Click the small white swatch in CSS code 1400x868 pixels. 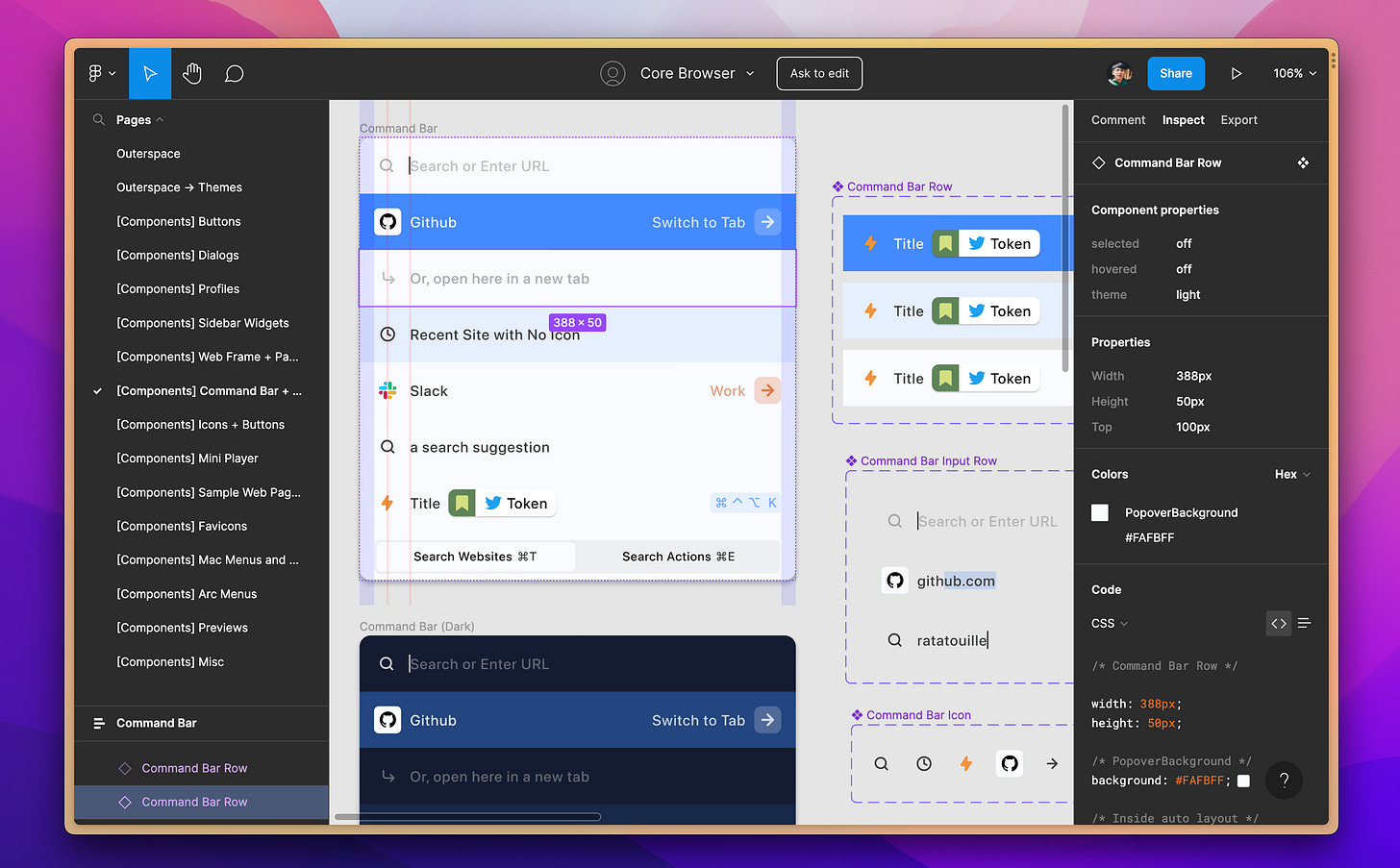1243,781
